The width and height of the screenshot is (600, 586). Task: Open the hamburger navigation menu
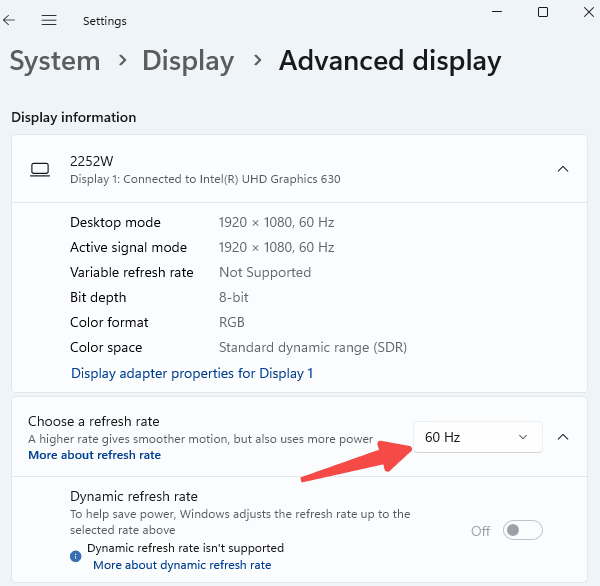click(49, 20)
